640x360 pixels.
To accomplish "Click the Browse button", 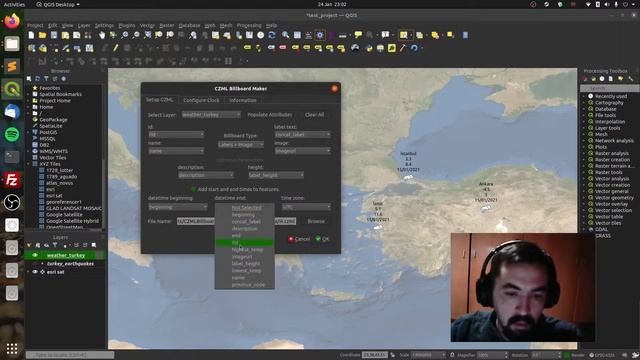I will tap(316, 221).
